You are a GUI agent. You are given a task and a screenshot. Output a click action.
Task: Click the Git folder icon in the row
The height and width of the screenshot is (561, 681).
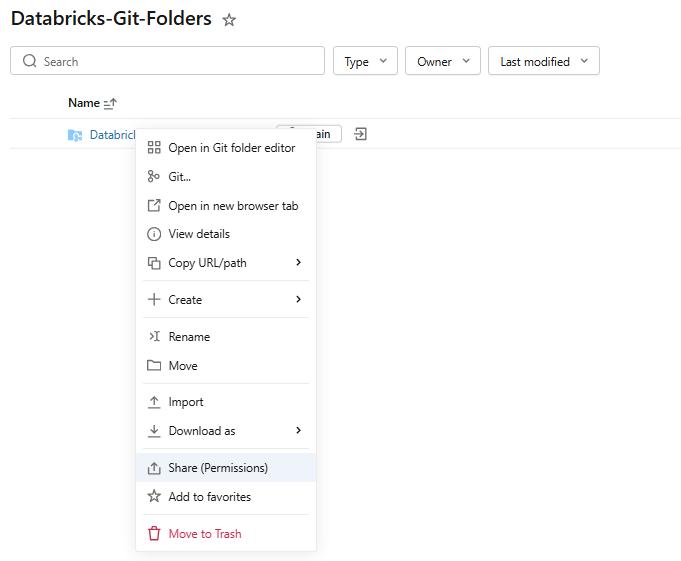pyautogui.click(x=75, y=135)
